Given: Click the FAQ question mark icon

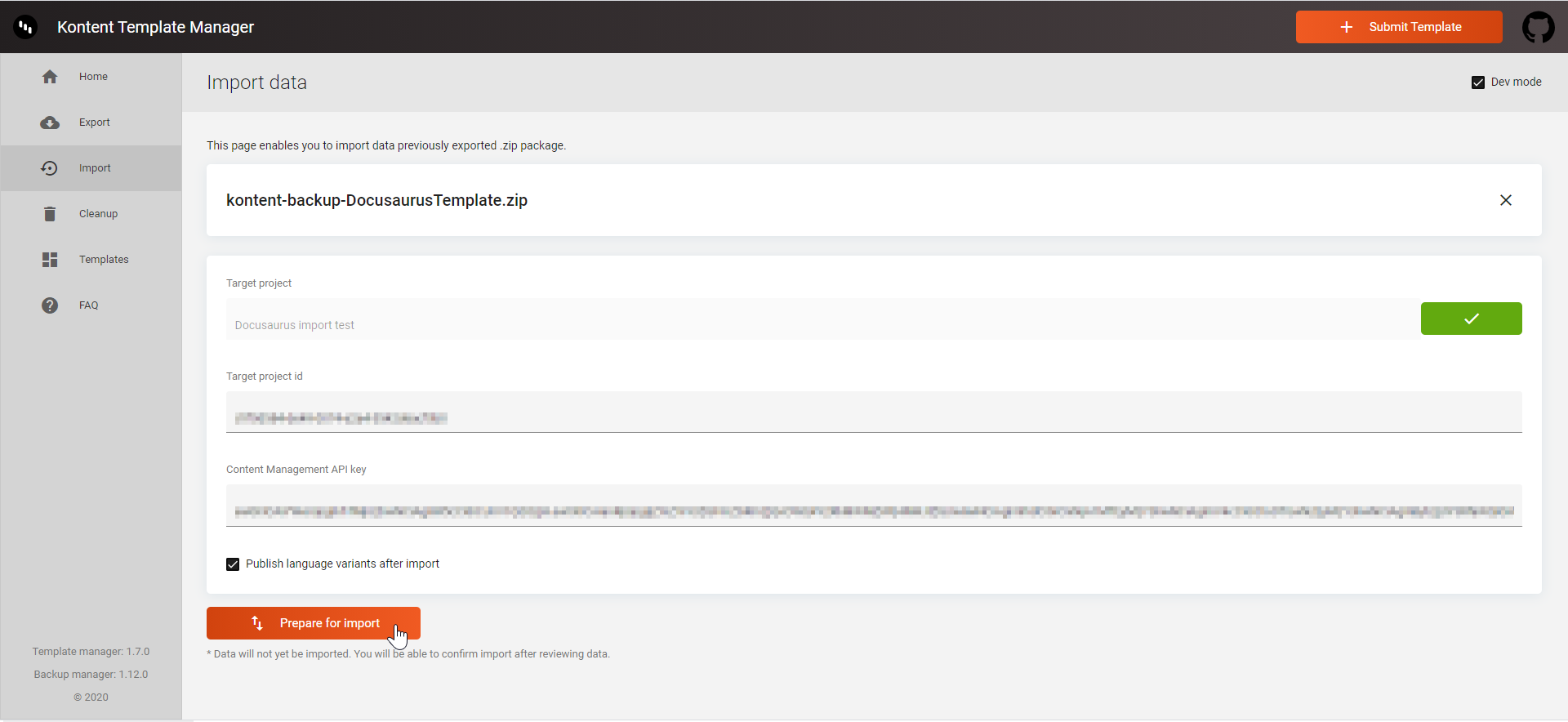Looking at the screenshot, I should pos(50,305).
